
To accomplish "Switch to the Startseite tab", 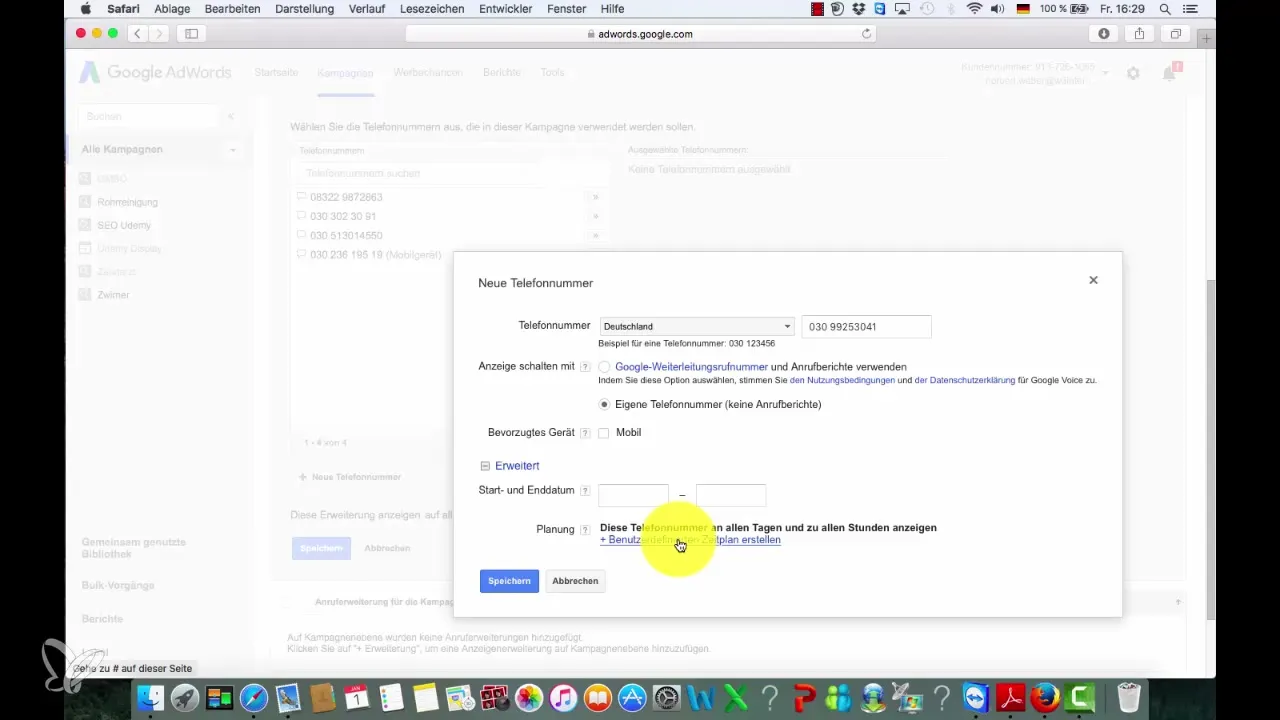I will [277, 73].
